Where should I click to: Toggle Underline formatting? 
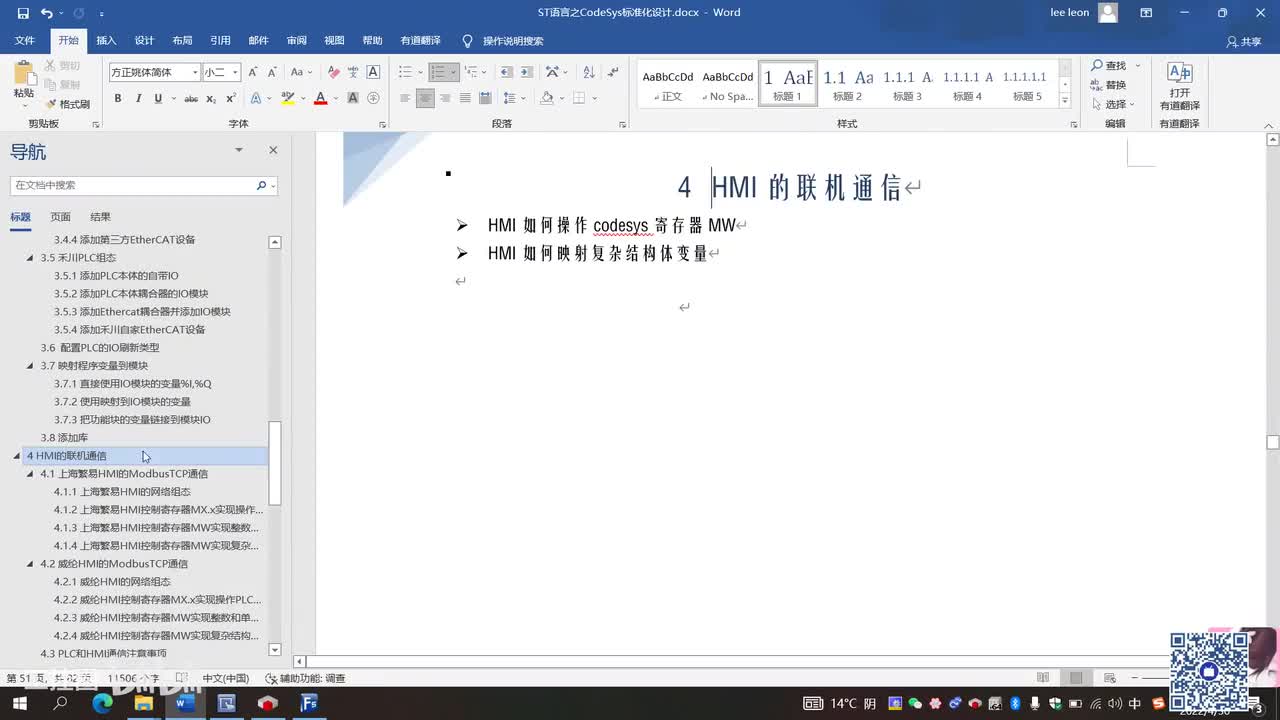[x=157, y=98]
